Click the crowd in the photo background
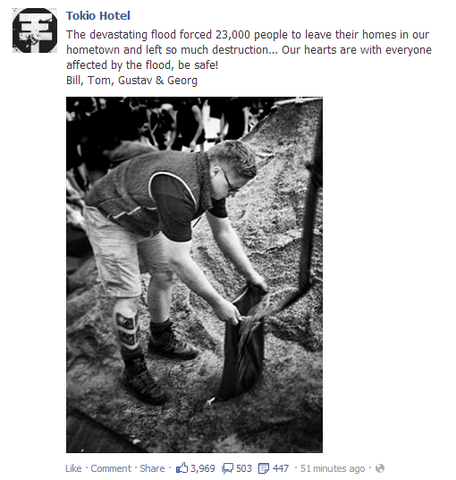Image resolution: width=456 pixels, height=480 pixels. point(167,122)
